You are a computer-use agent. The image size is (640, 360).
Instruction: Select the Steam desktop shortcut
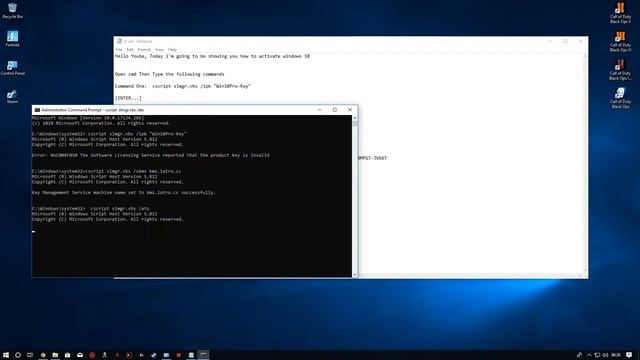click(x=12, y=96)
